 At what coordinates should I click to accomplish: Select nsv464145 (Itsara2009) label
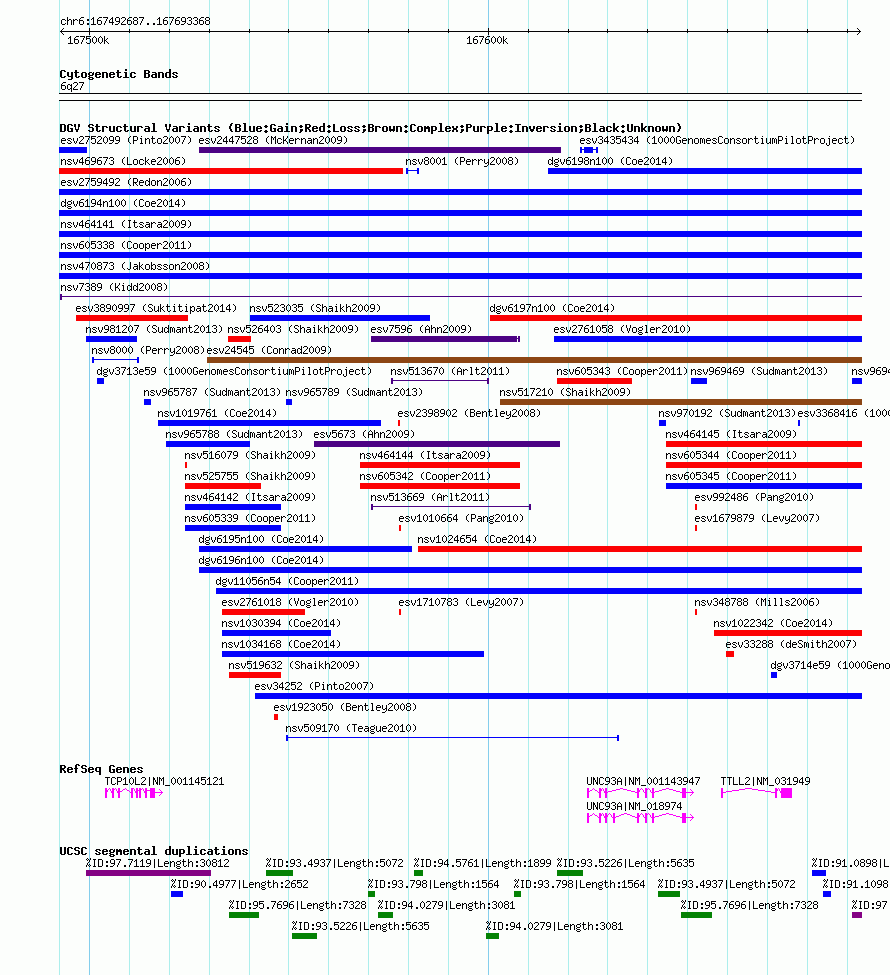click(x=731, y=435)
